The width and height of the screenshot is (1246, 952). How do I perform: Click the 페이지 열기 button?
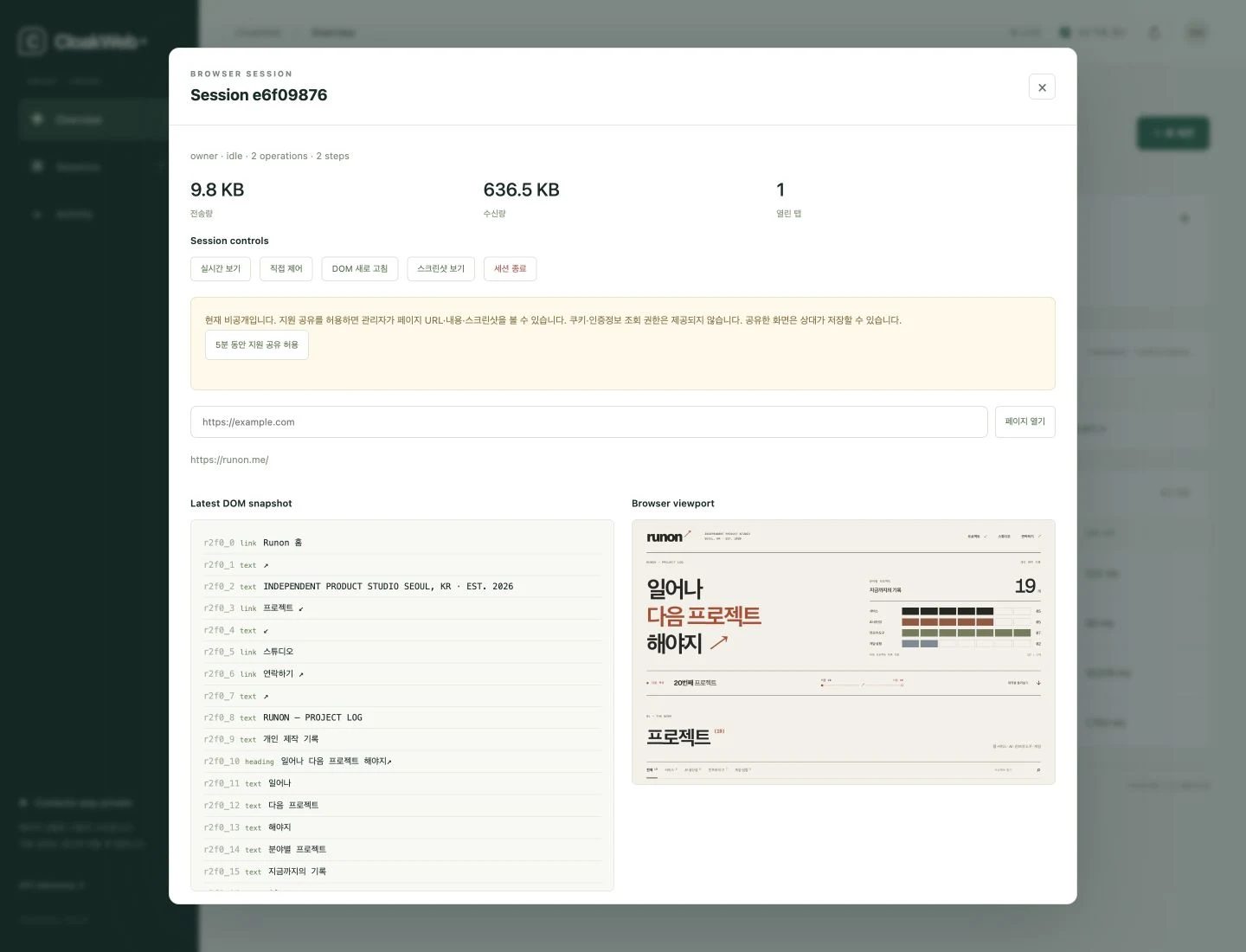[1025, 422]
